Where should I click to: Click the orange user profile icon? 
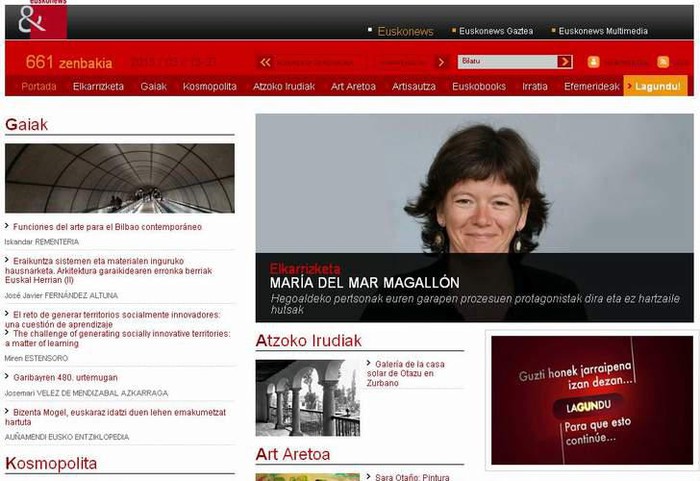(593, 62)
